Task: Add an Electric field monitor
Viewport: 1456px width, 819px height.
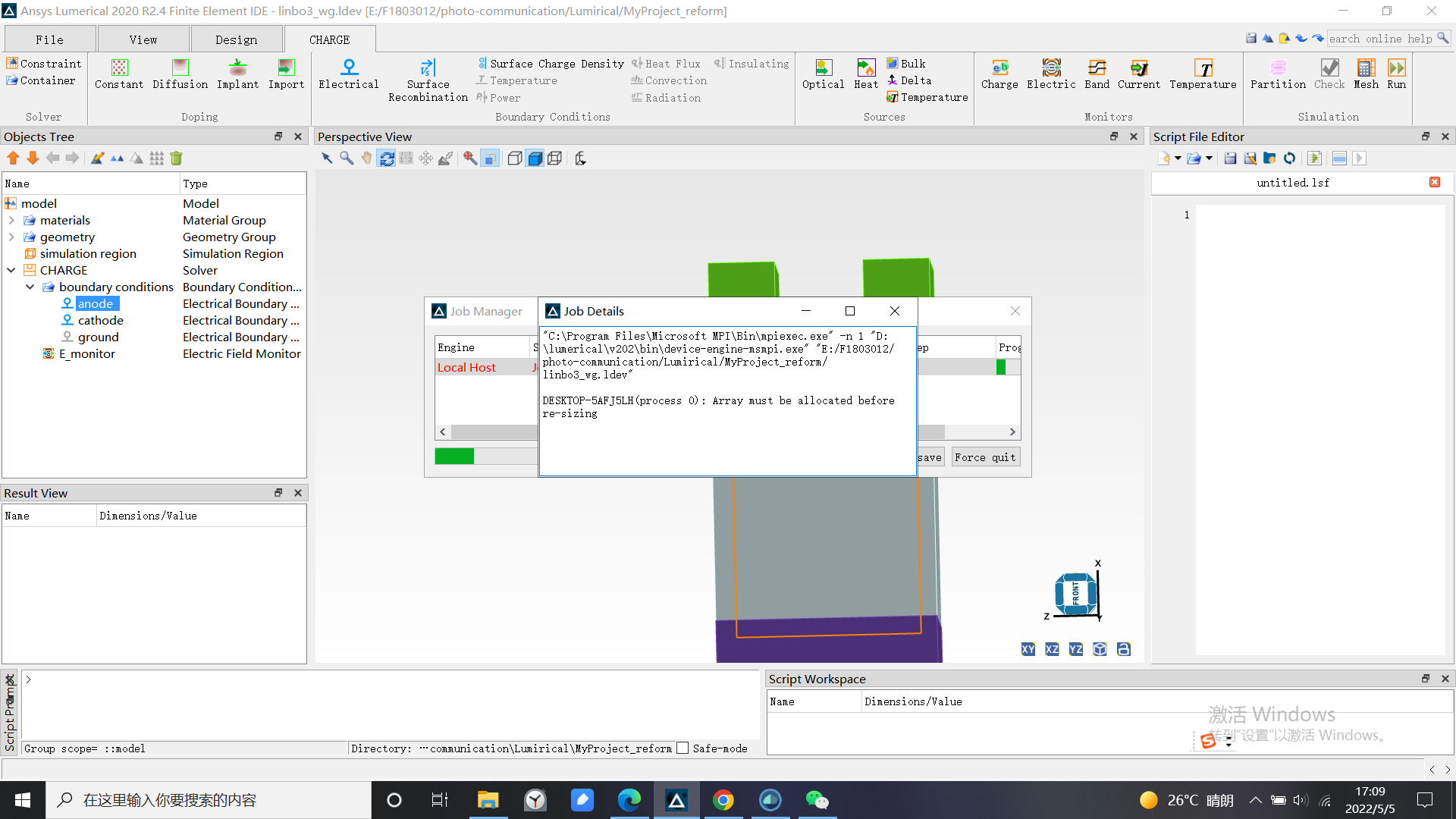Action: [x=1051, y=74]
